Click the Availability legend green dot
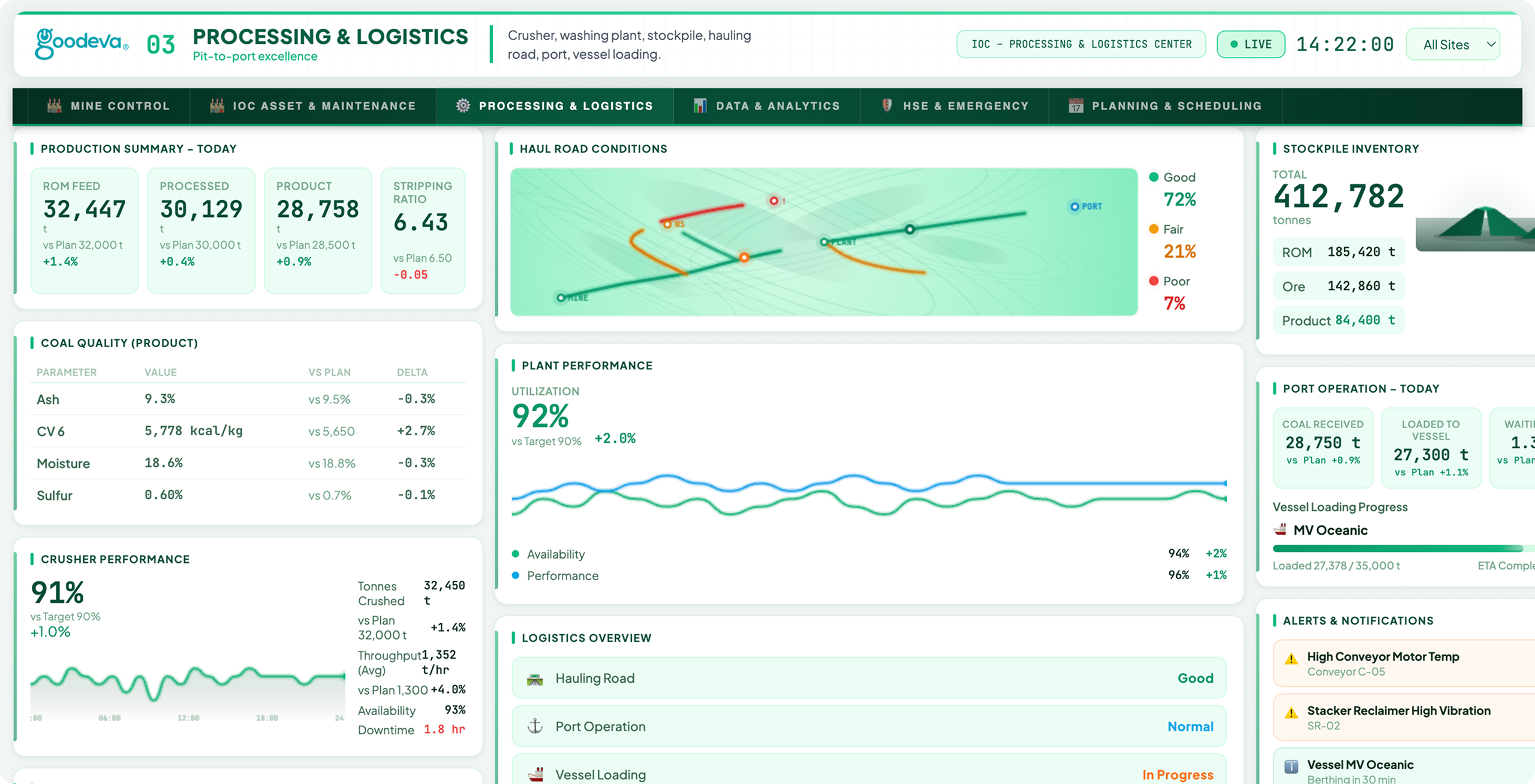The image size is (1535, 784). [515, 554]
